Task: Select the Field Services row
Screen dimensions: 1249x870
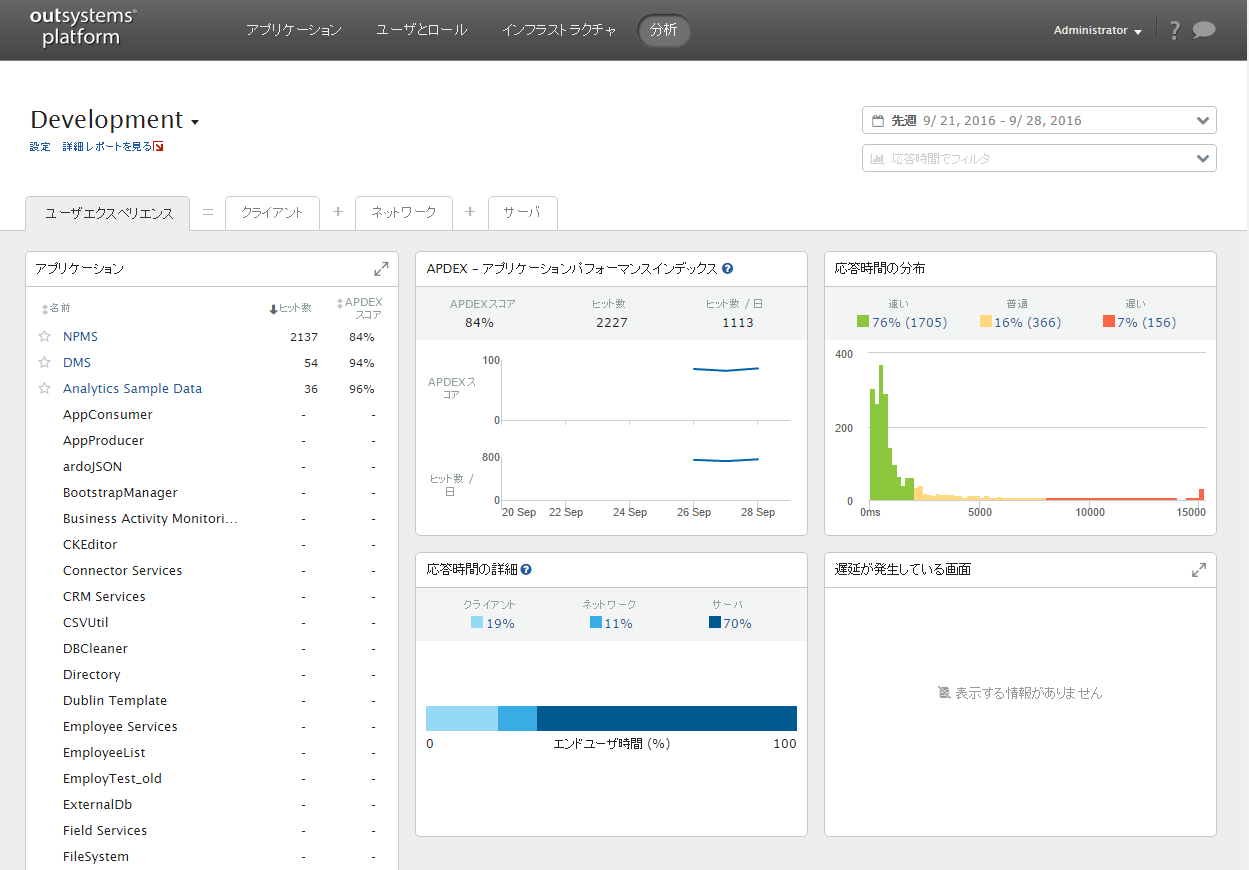Action: (212, 831)
